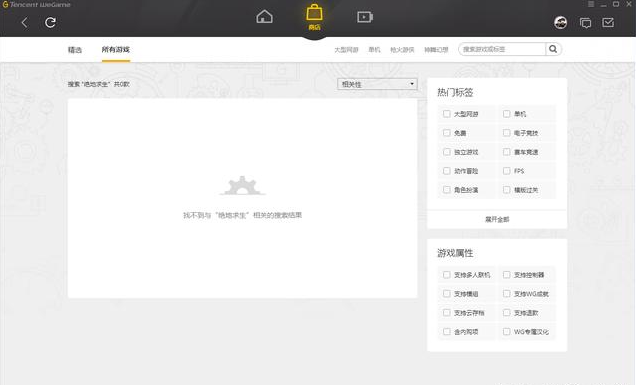This screenshot has width=636, height=385.
Task: Enable 支持WG成就 attribute filter
Action: pos(507,293)
